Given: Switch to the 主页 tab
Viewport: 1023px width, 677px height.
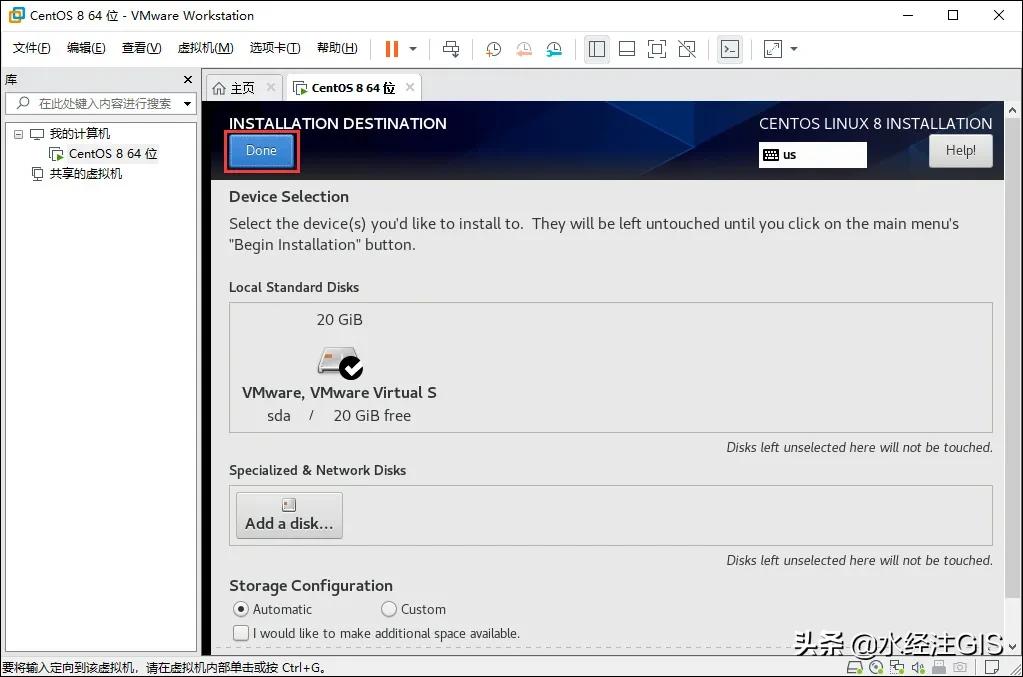Looking at the screenshot, I should pyautogui.click(x=240, y=87).
